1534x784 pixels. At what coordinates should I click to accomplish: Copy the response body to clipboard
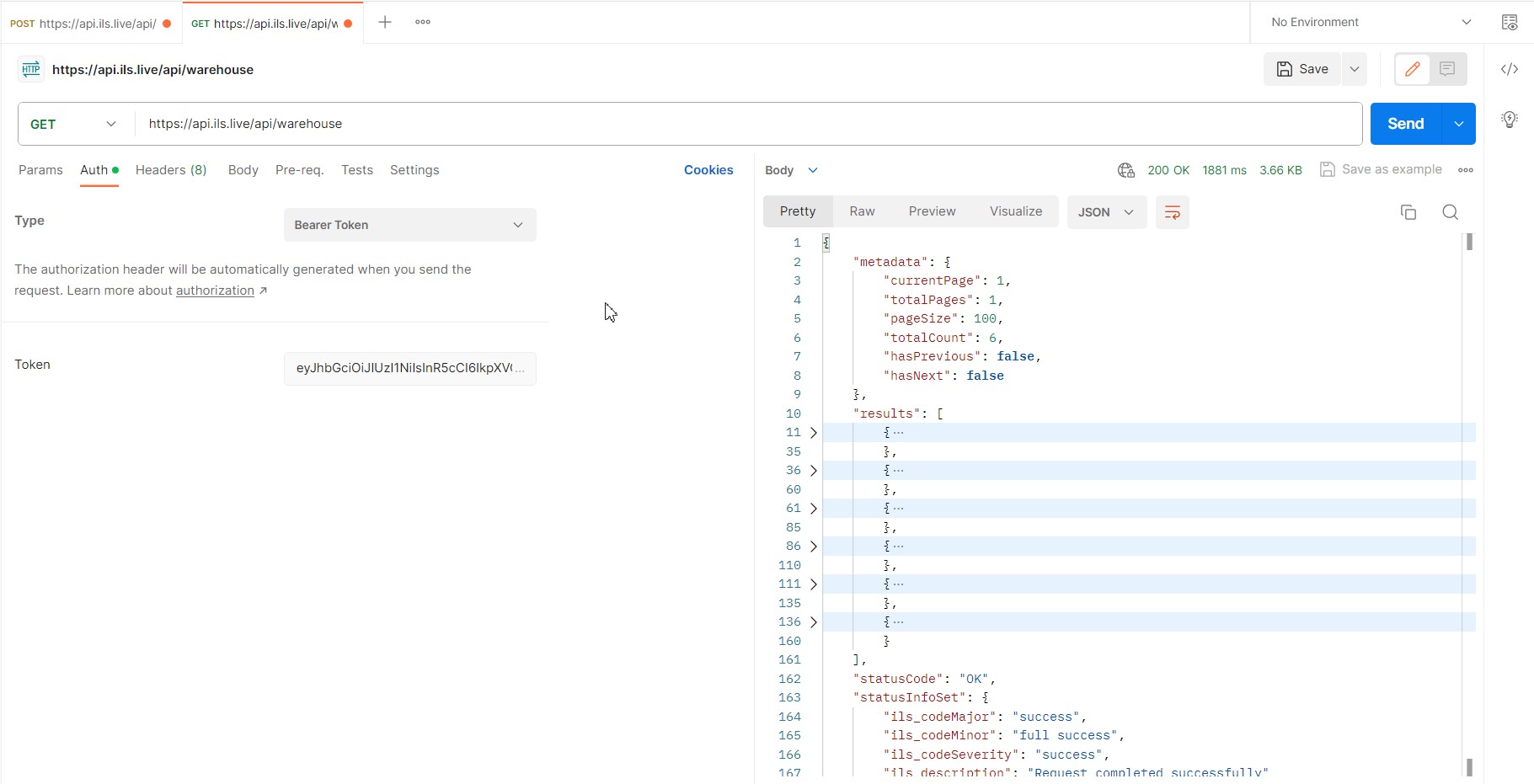(x=1408, y=212)
